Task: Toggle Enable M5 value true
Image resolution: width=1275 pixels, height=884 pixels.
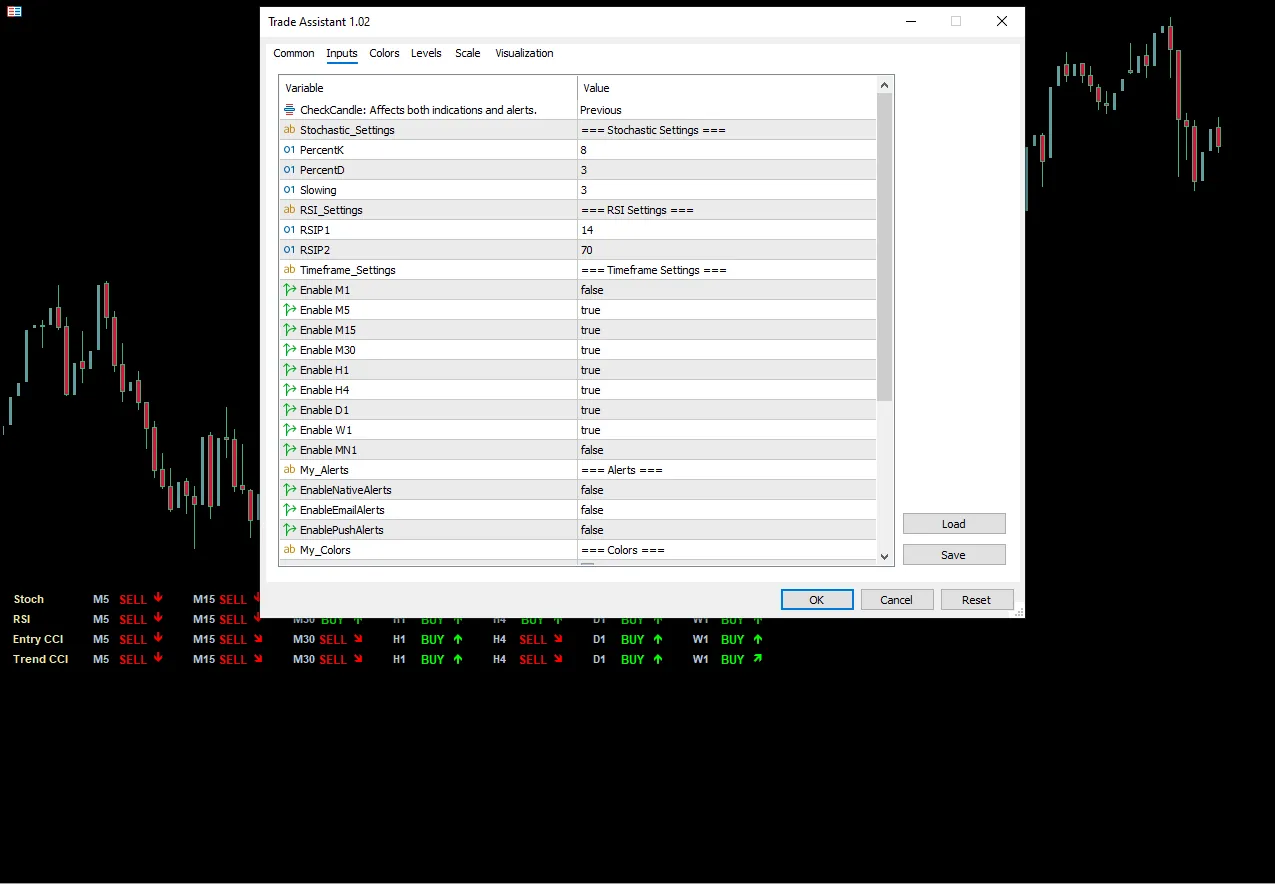Action: [x=726, y=310]
